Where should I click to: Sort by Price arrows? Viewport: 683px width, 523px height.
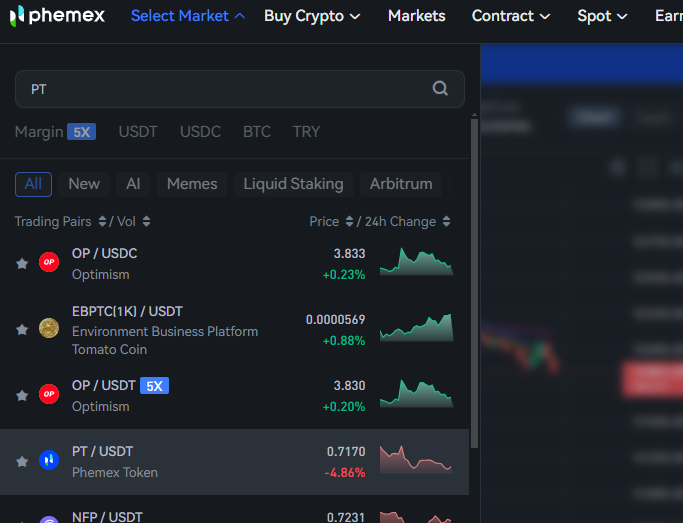pyautogui.click(x=349, y=221)
